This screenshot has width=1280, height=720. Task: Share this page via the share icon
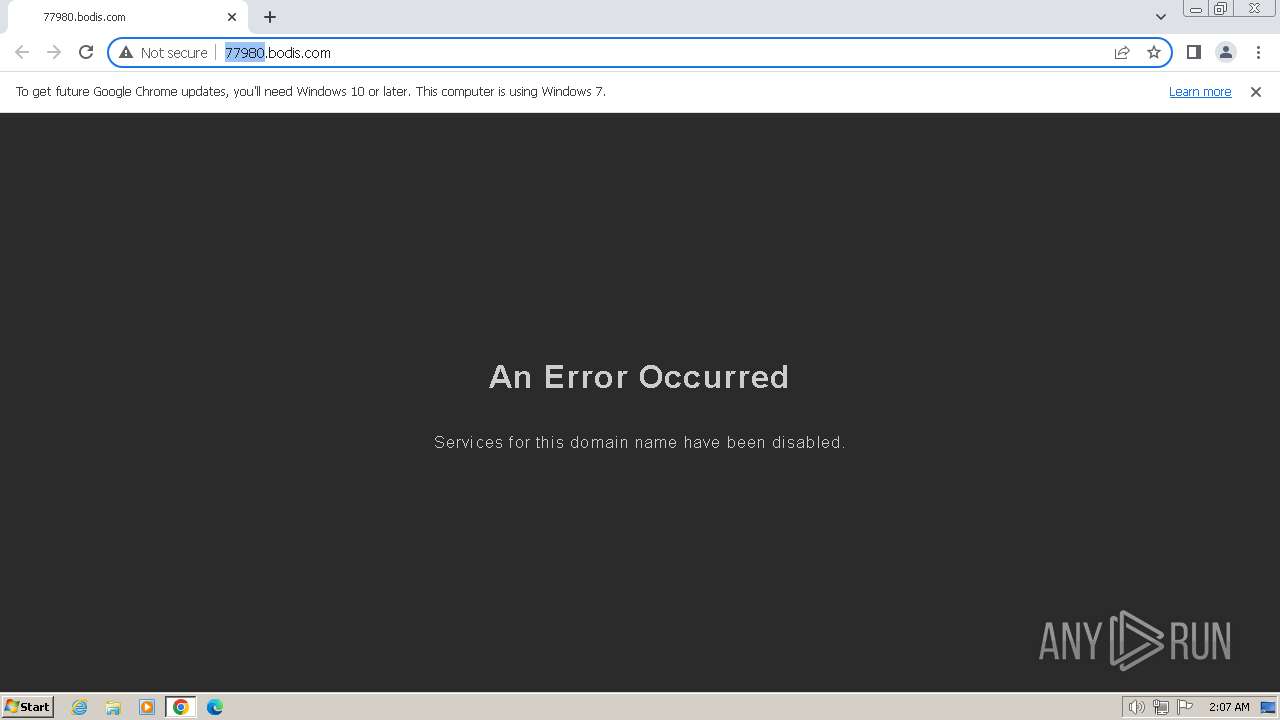click(1122, 52)
